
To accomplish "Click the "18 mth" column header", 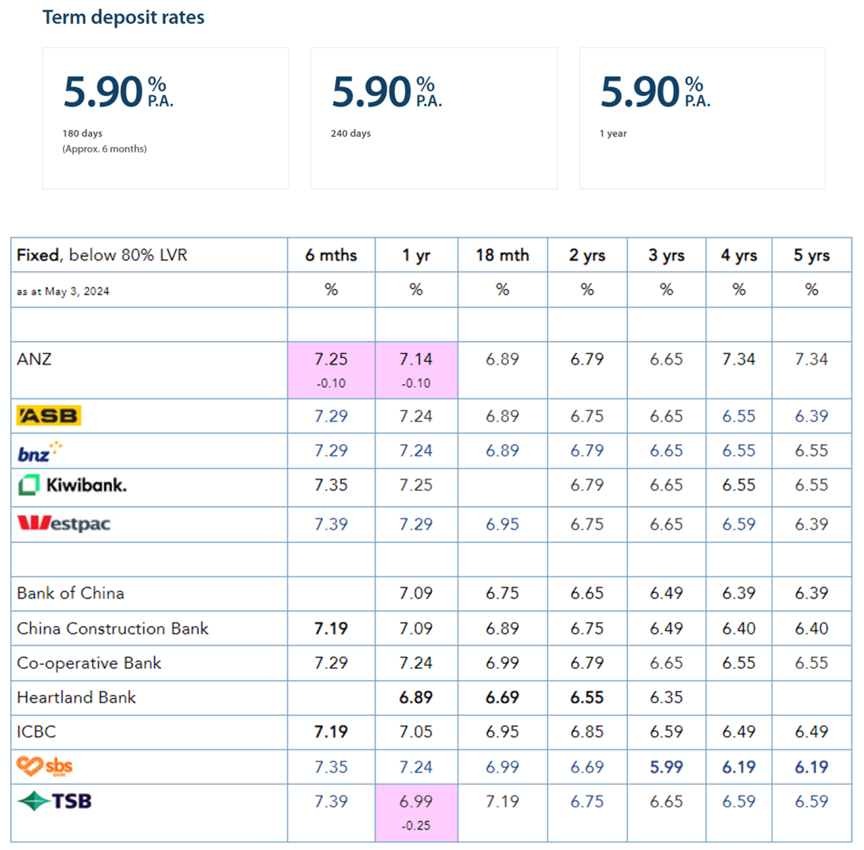I will coord(503,255).
